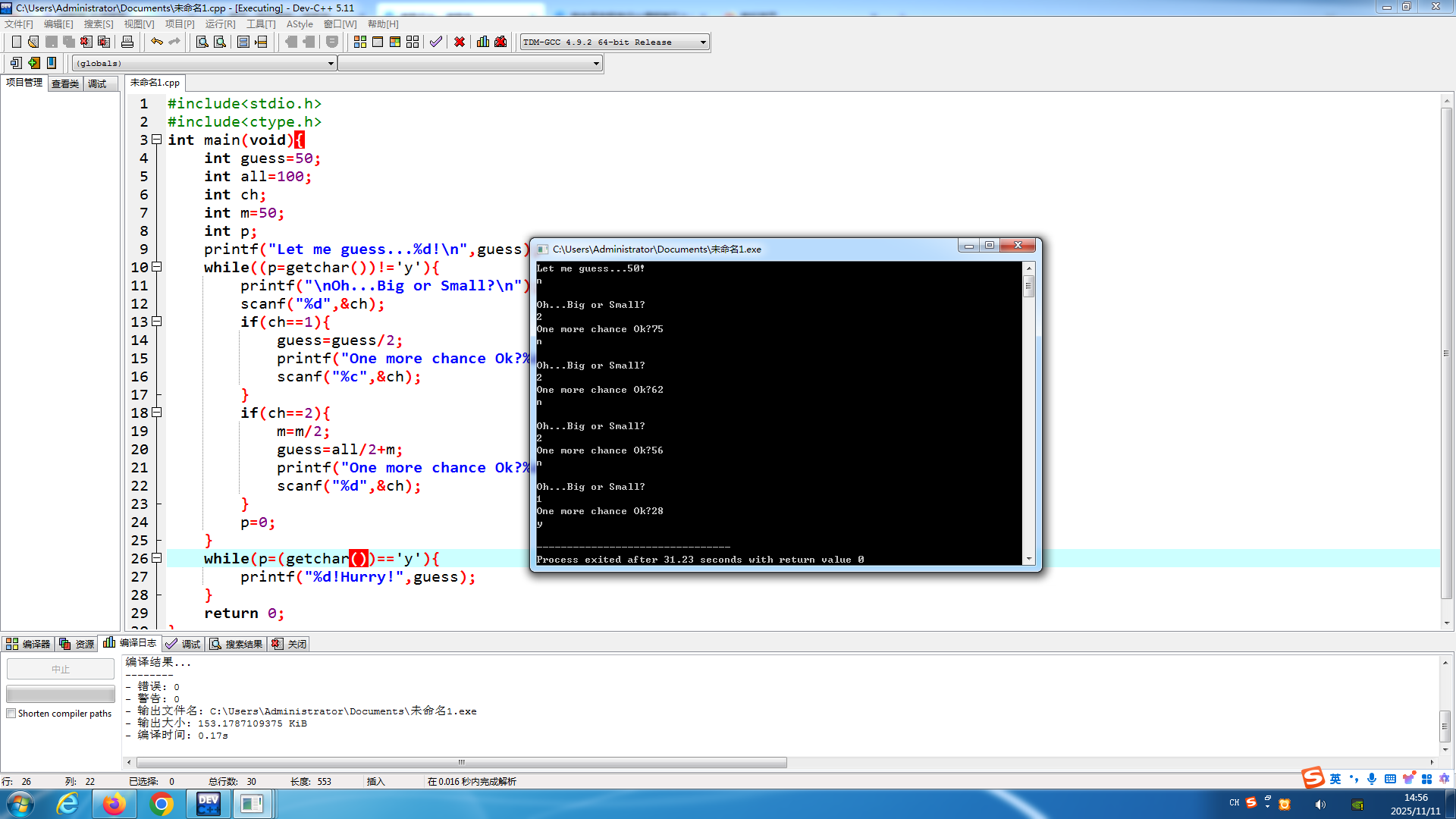Viewport: 1456px width, 819px height.
Task: Click the Undo arrow icon
Action: (156, 42)
